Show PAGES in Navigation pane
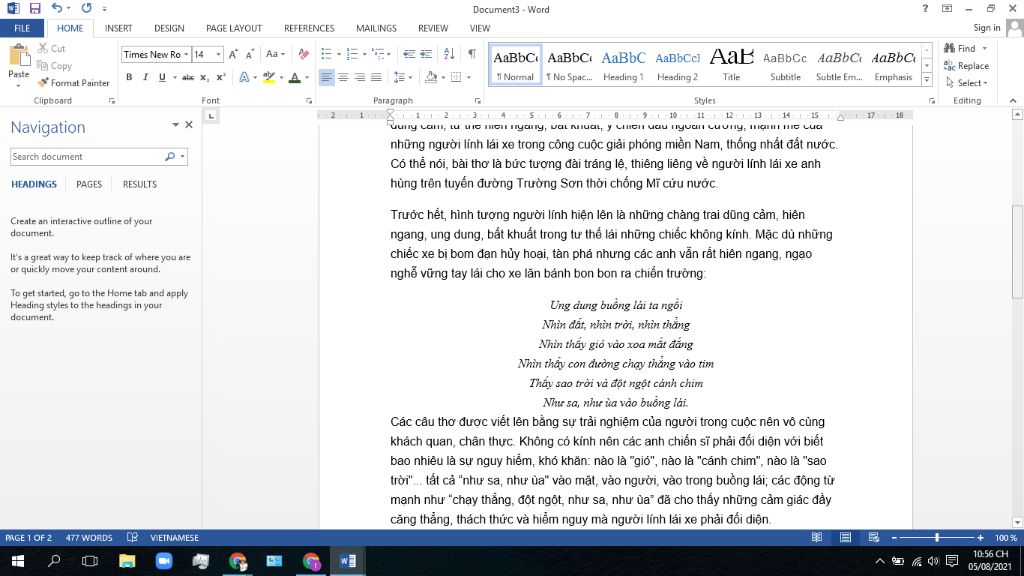The height and width of the screenshot is (576, 1024). [89, 184]
